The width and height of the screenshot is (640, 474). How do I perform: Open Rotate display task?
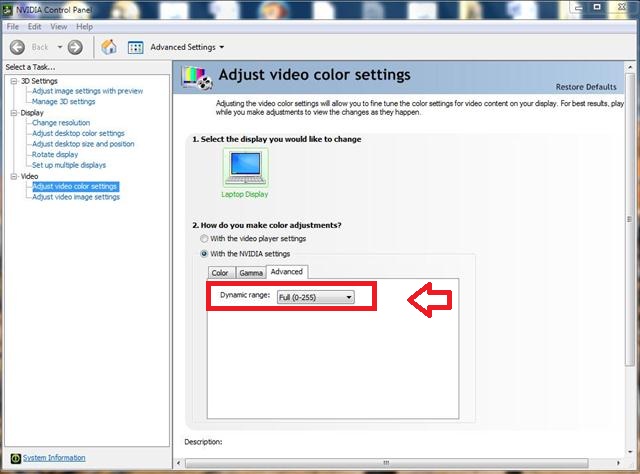[x=55, y=155]
